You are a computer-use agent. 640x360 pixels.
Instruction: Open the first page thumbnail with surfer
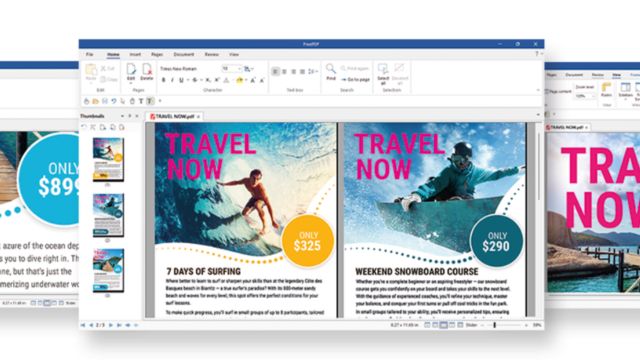pos(108,160)
